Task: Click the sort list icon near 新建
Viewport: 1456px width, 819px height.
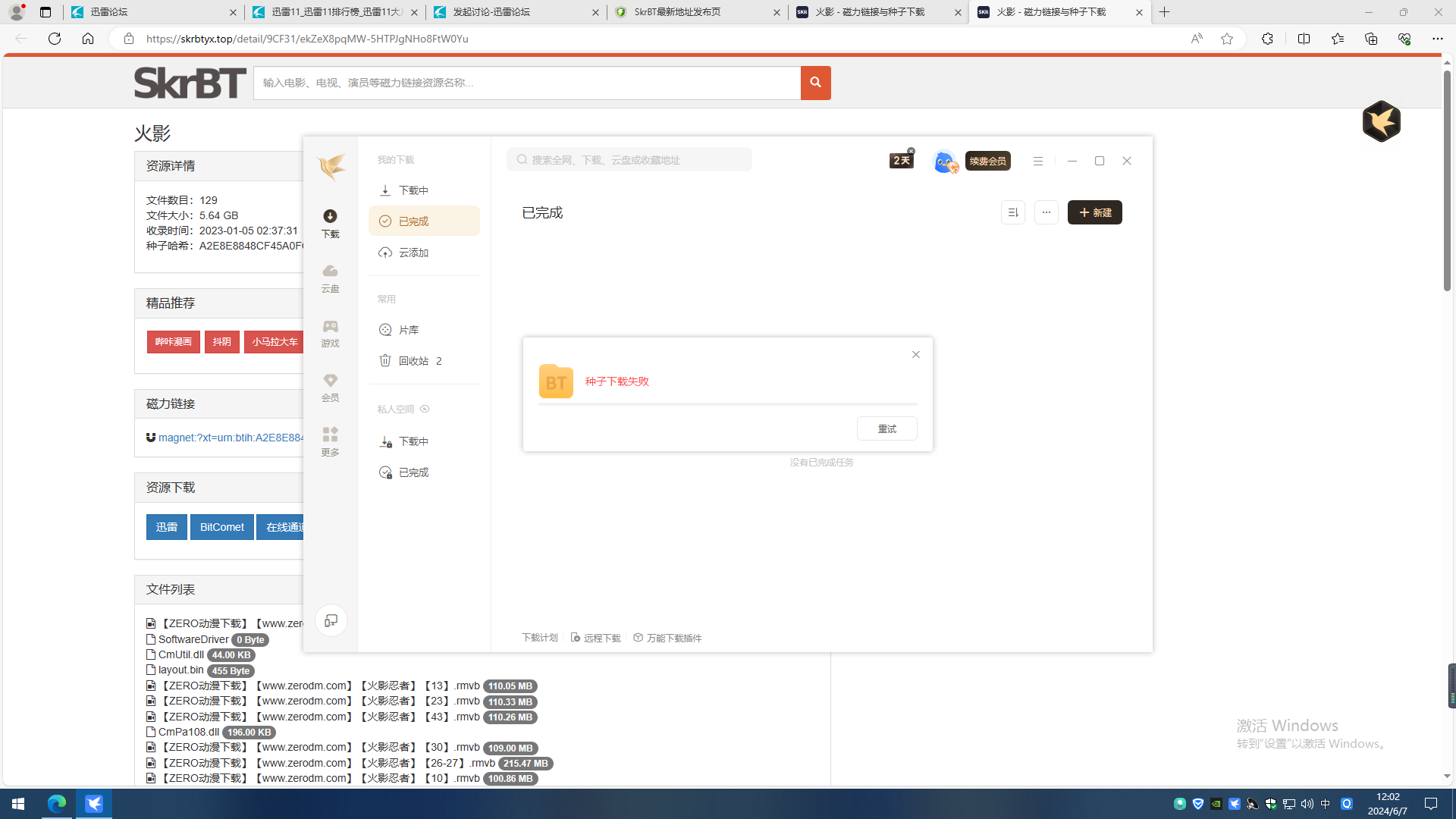Action: pos(1012,212)
